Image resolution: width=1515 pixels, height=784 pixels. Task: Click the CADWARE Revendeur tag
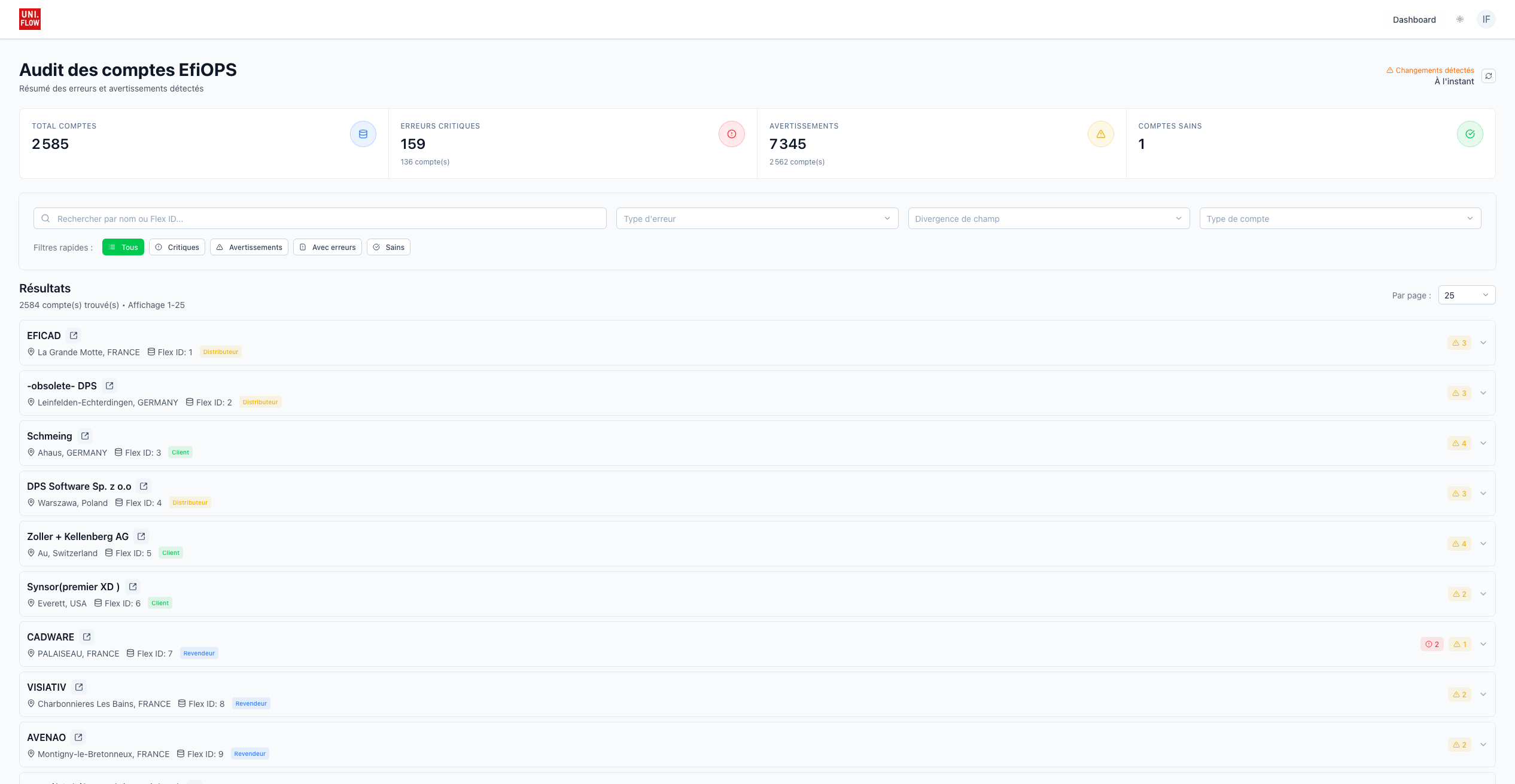tap(199, 653)
